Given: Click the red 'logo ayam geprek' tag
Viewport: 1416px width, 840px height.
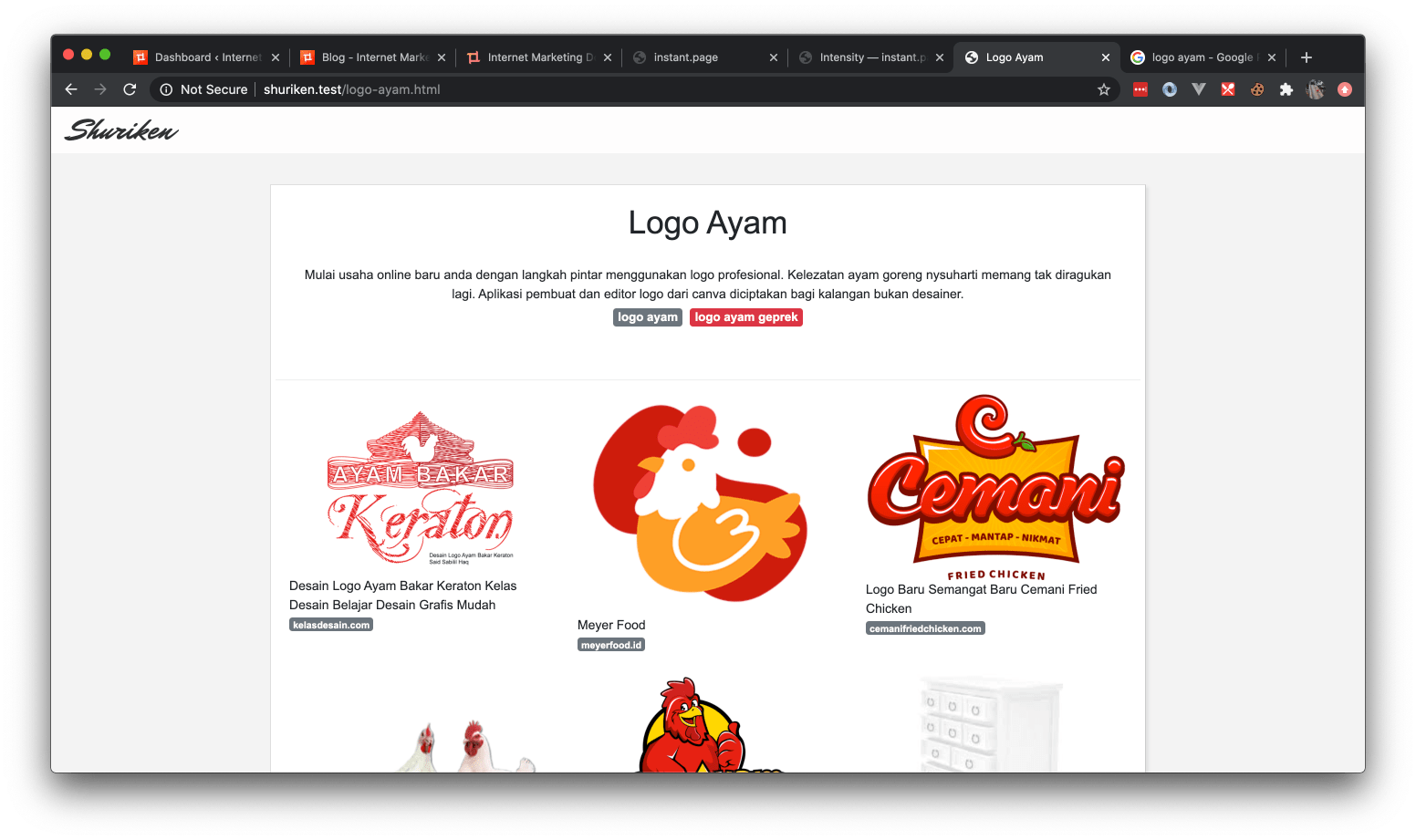Looking at the screenshot, I should [746, 317].
